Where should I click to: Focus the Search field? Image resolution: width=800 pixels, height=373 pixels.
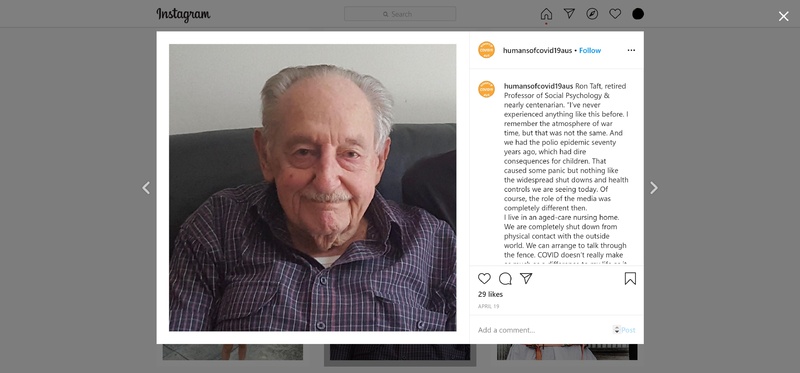click(x=400, y=14)
